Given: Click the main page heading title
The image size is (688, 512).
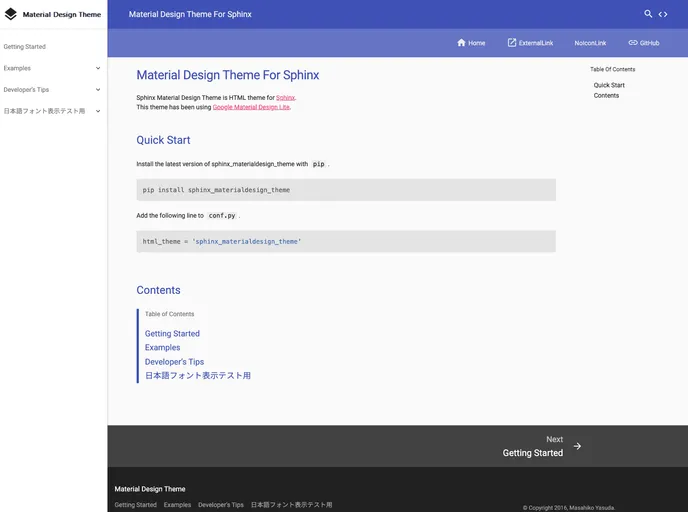Looking at the screenshot, I should pyautogui.click(x=228, y=75).
